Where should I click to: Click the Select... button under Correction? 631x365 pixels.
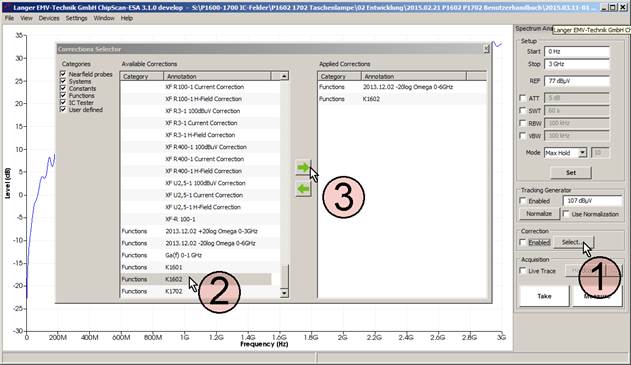[x=572, y=242]
